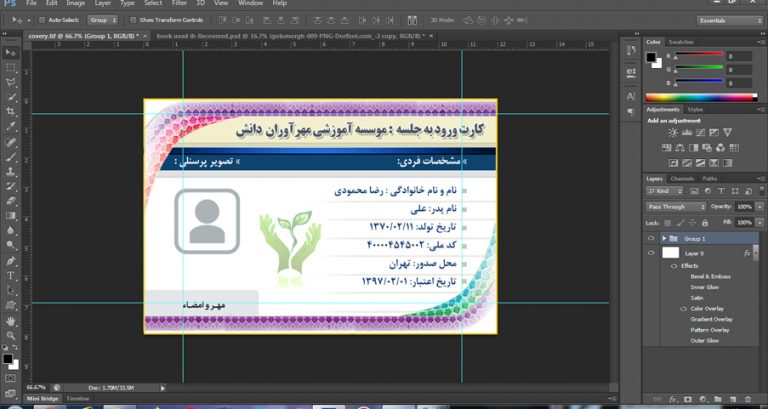Open the Essentials workspace dropdown
768x409 pixels.
(730, 21)
